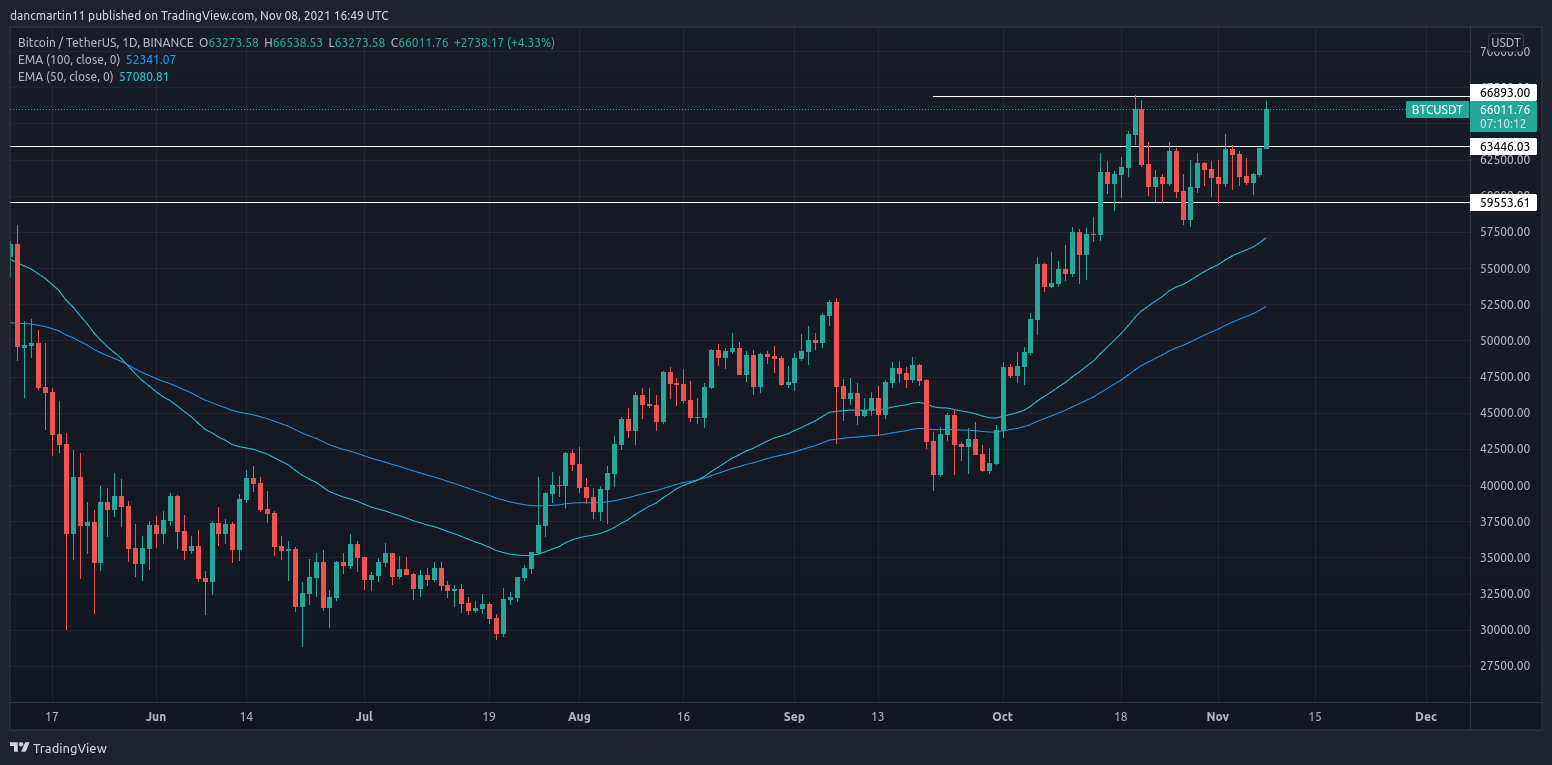Image resolution: width=1552 pixels, height=765 pixels.
Task: Click the 27500.00 price axis label
Action: coord(1505,666)
